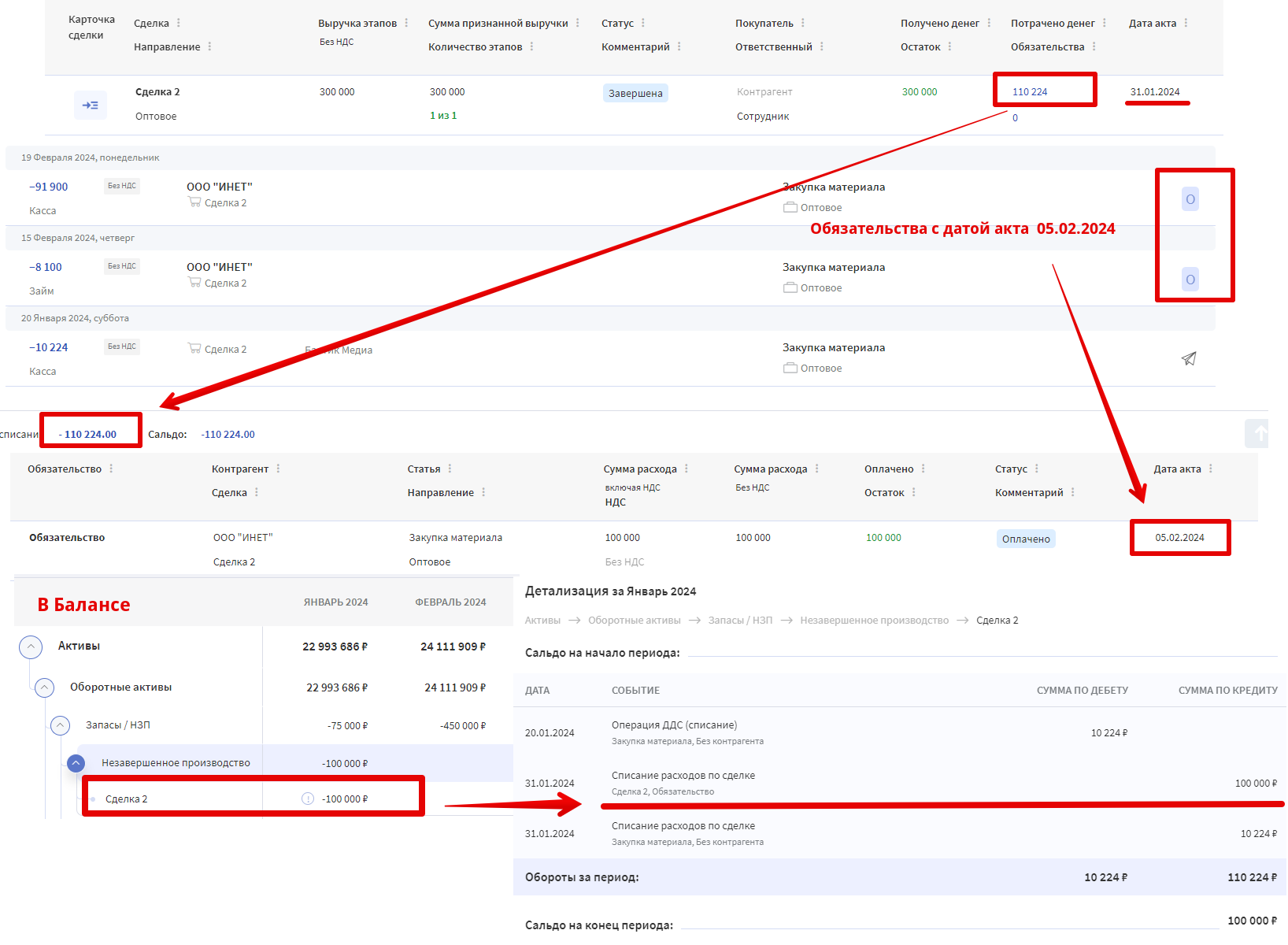
Task: Open column menu dots beside Выручка этапов
Action: coord(406,23)
